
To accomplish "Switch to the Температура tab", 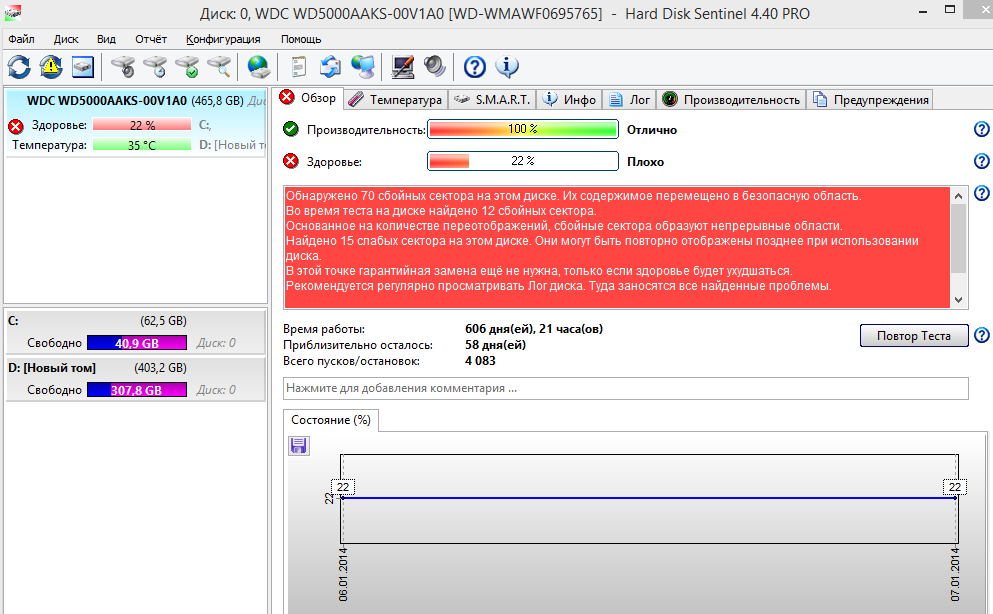I will [396, 99].
